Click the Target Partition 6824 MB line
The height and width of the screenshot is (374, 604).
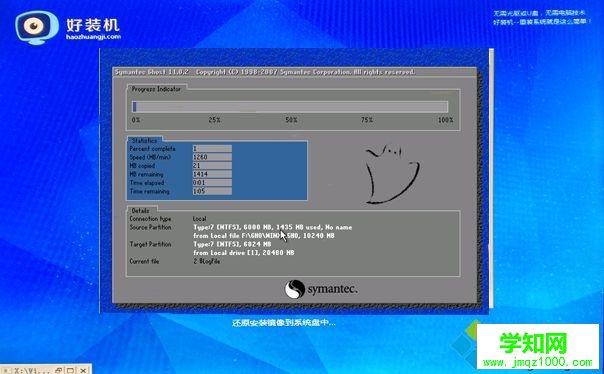coord(232,244)
